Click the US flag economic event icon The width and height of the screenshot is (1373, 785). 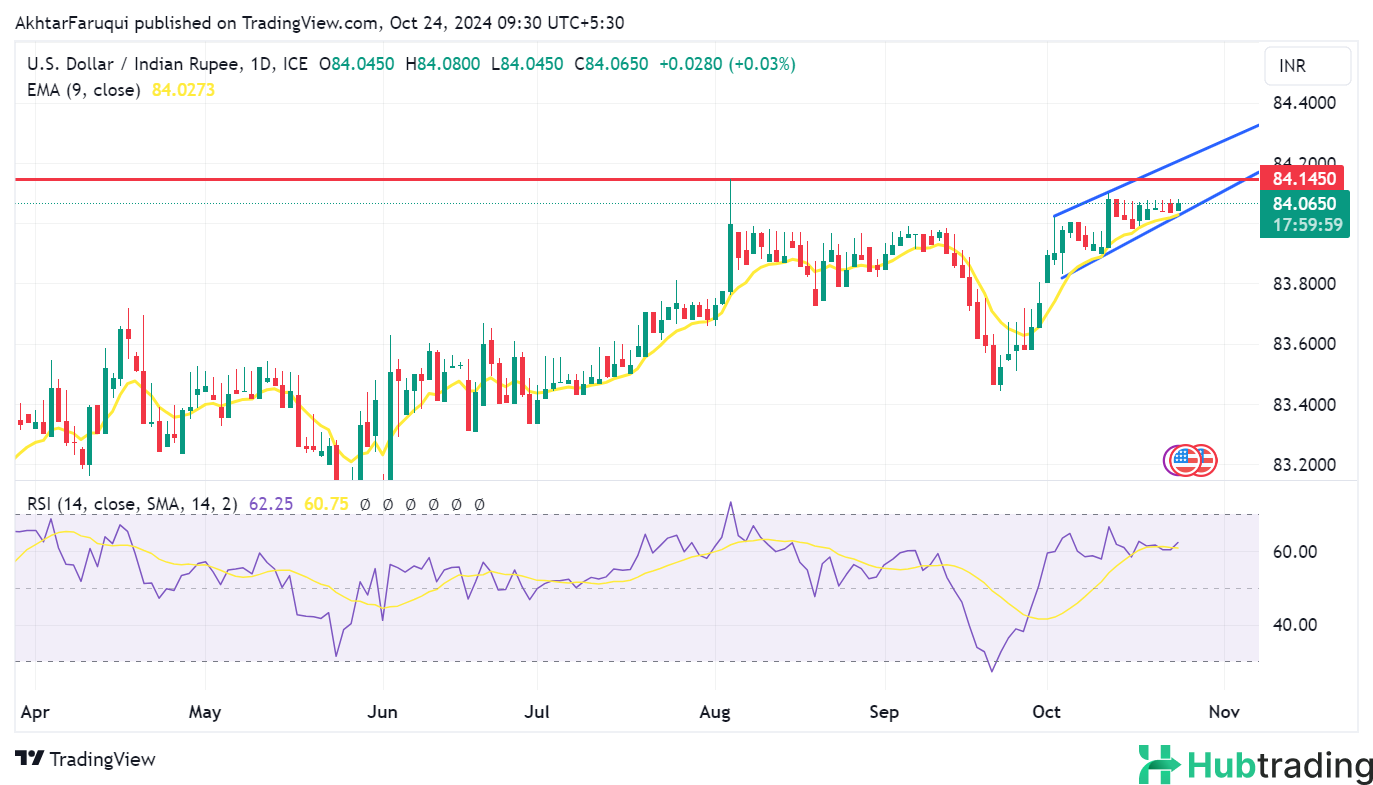point(1186,460)
